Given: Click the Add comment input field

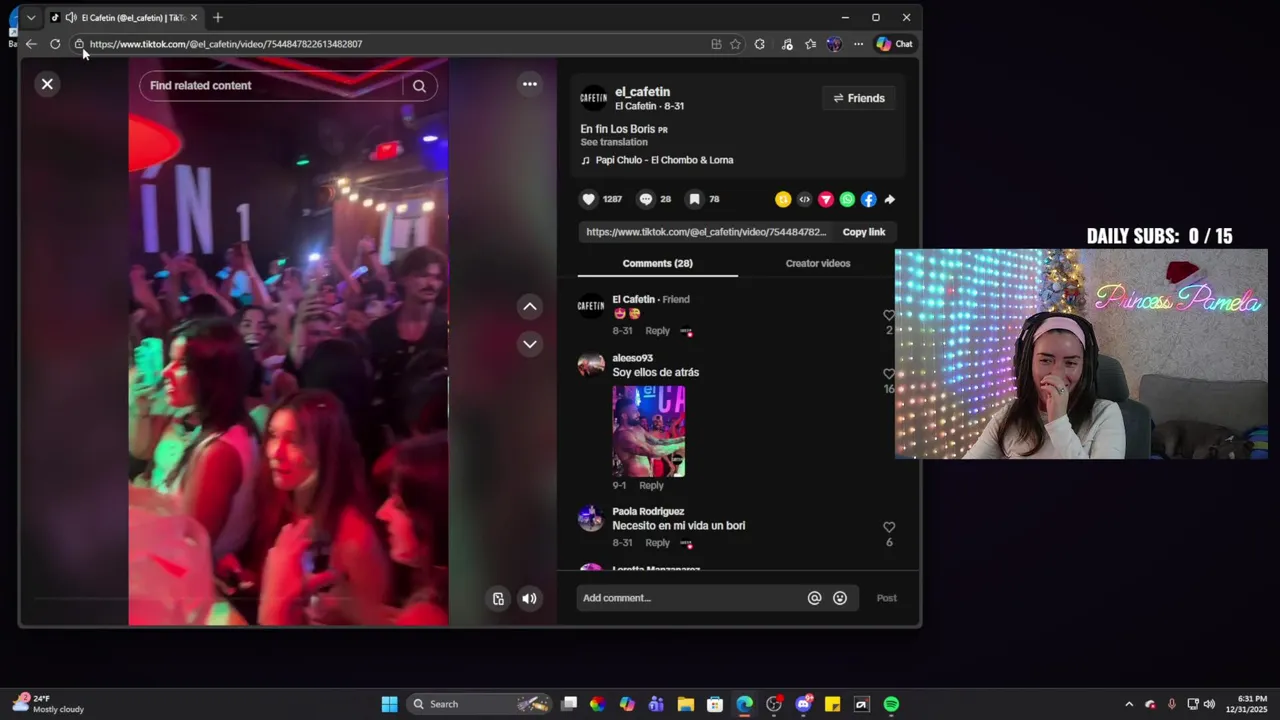Looking at the screenshot, I should tap(692, 598).
